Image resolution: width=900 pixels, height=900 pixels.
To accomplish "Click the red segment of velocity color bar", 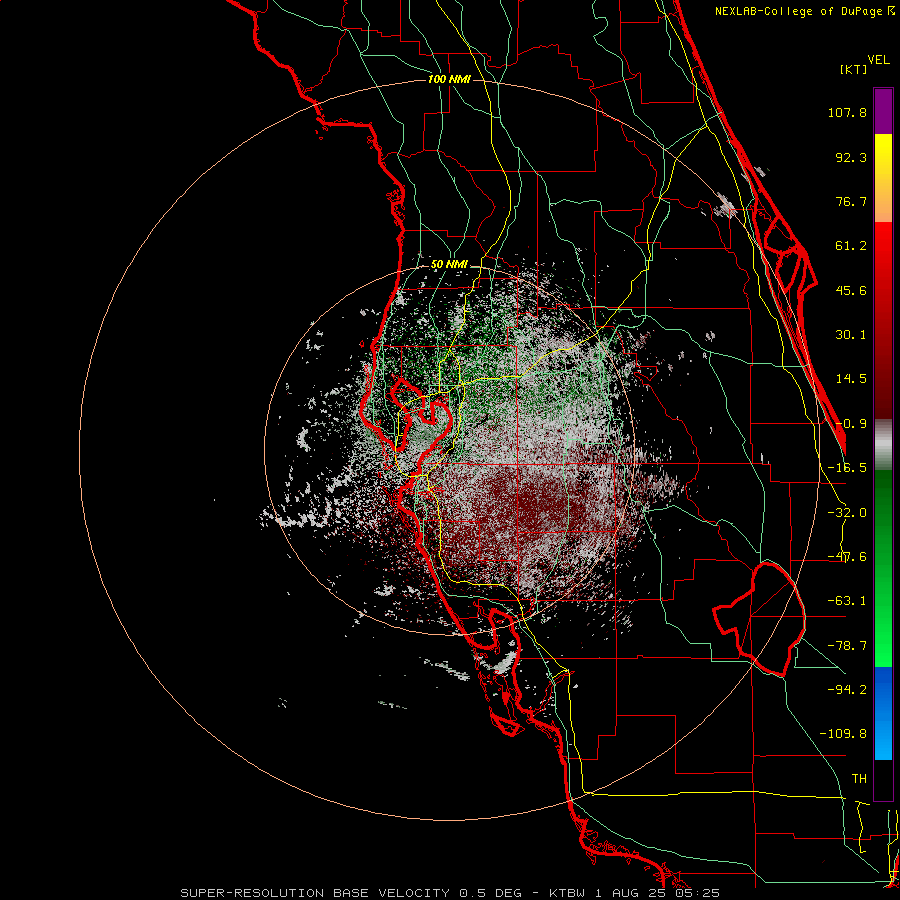I will click(883, 320).
